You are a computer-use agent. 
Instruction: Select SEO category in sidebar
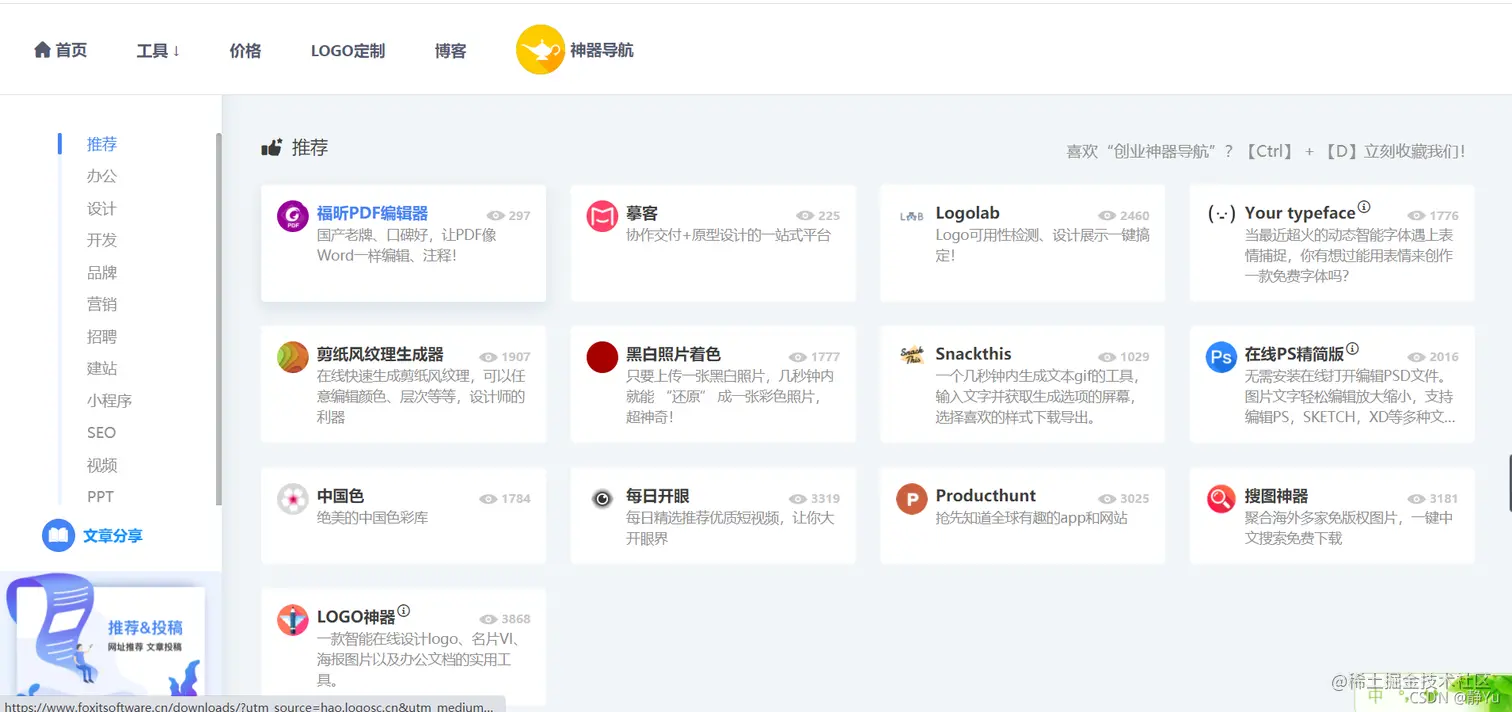(102, 432)
